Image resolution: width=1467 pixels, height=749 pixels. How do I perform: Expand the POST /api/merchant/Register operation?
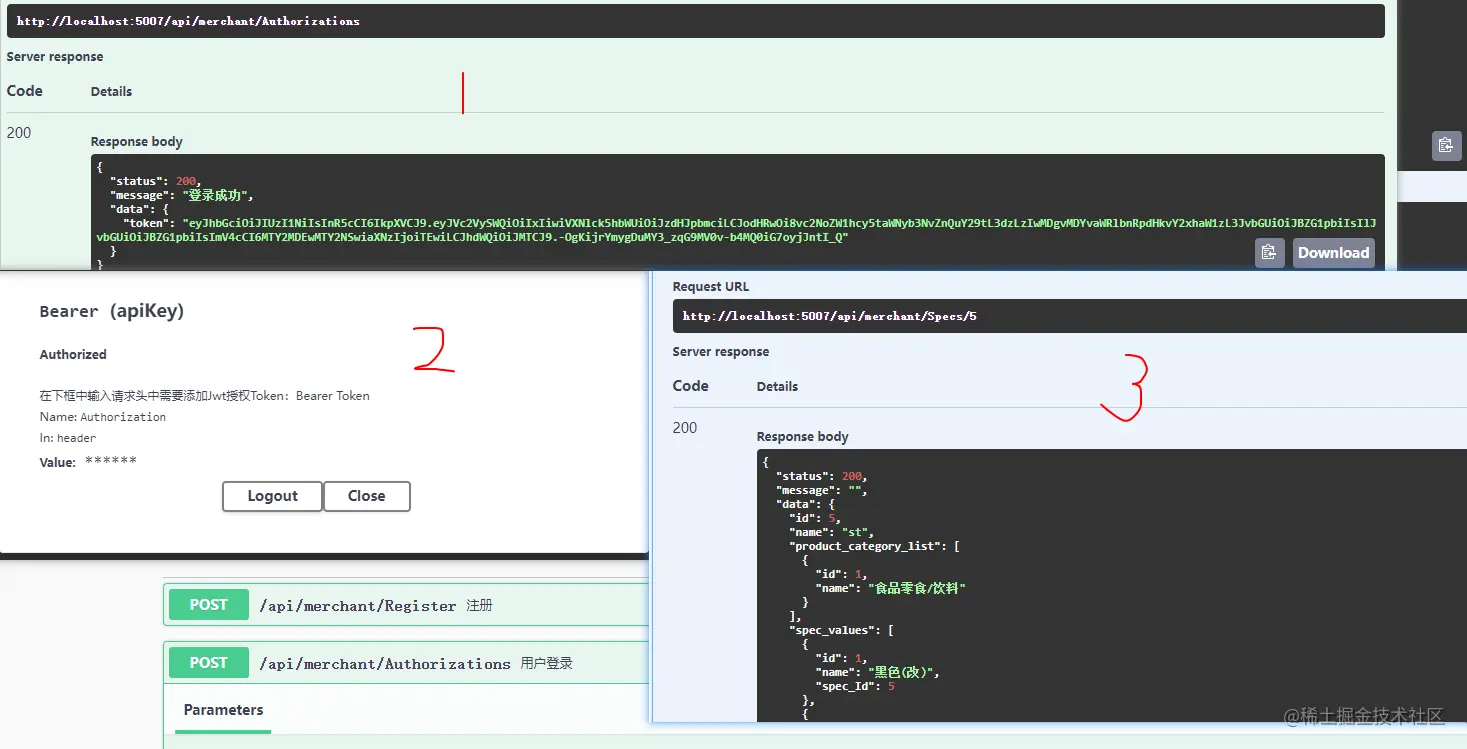406,605
